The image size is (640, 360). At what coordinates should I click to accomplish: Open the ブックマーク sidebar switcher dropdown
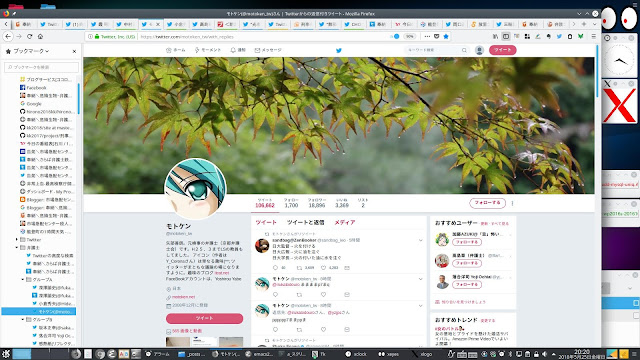(x=31, y=51)
